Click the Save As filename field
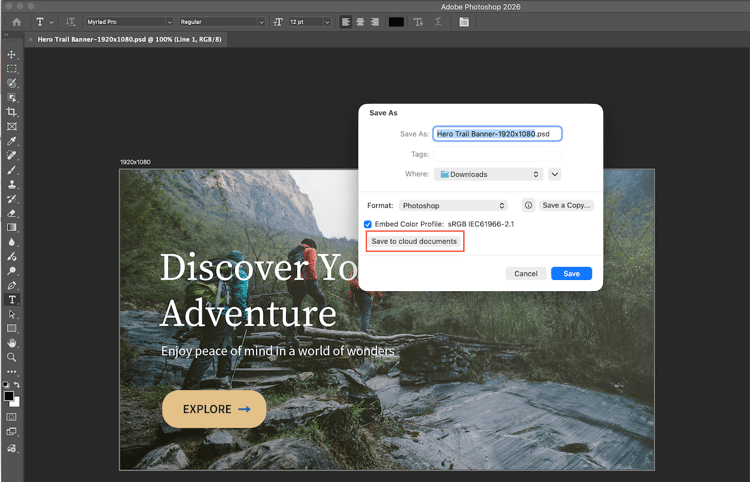This screenshot has width=750, height=482. pos(497,134)
